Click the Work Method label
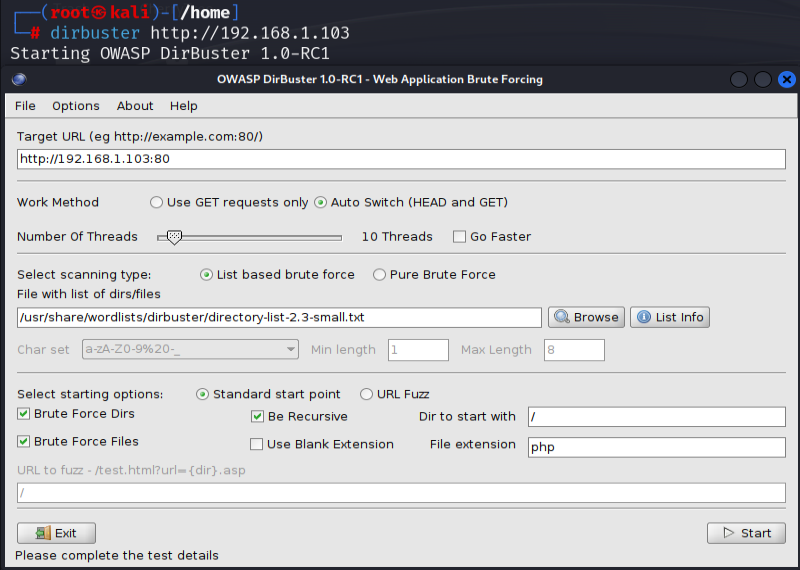The height and width of the screenshot is (570, 800). [x=58, y=203]
